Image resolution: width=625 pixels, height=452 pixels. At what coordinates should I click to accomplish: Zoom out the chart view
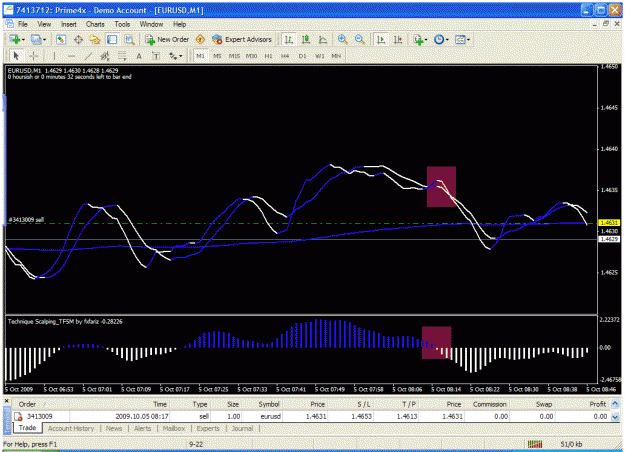[x=360, y=39]
